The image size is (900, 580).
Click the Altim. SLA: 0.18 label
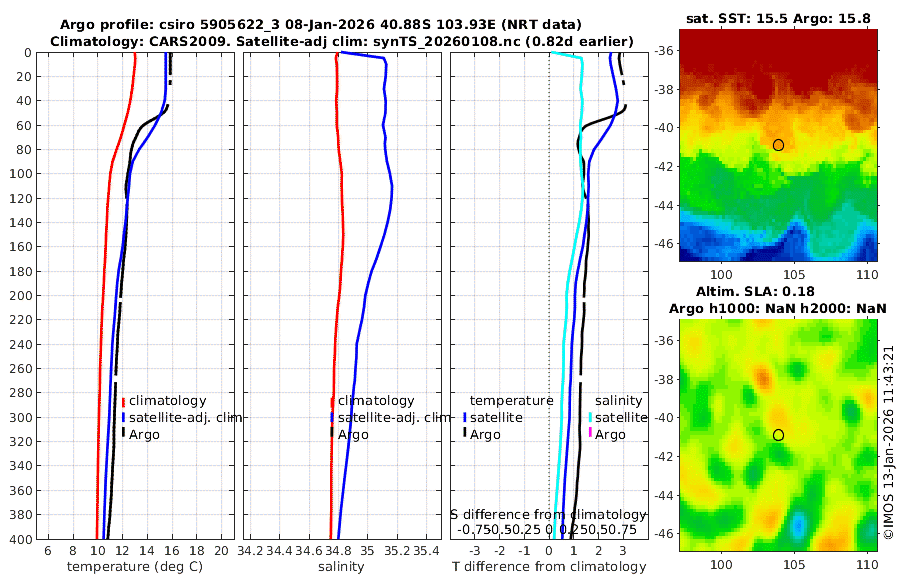(755, 292)
